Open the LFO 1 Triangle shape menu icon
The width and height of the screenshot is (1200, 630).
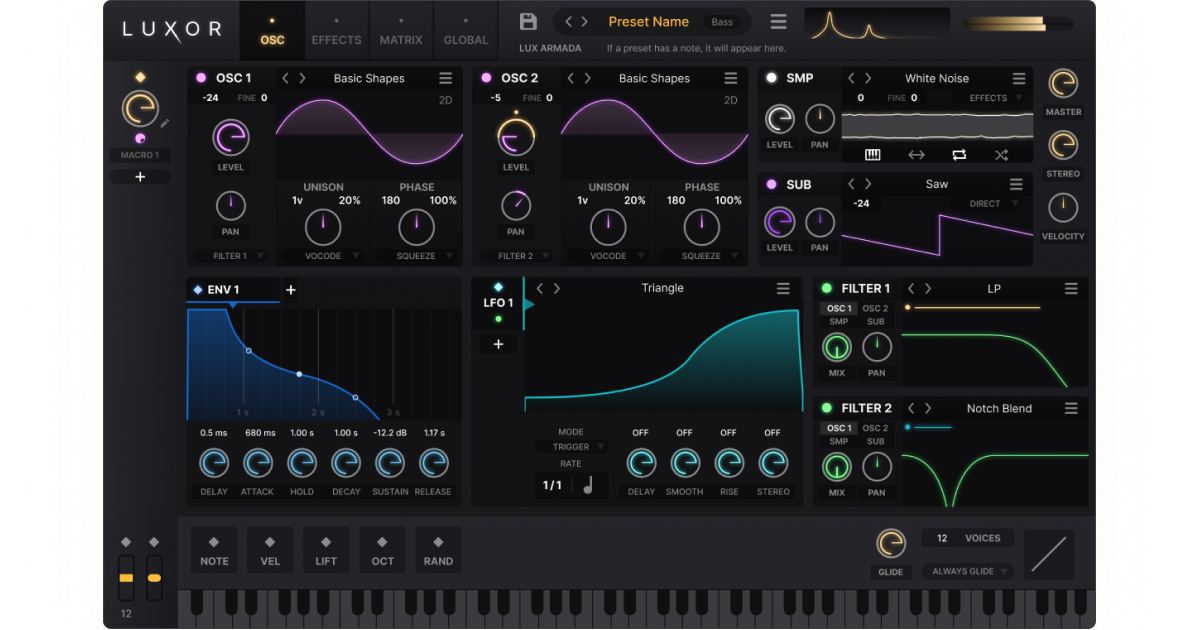(x=784, y=288)
